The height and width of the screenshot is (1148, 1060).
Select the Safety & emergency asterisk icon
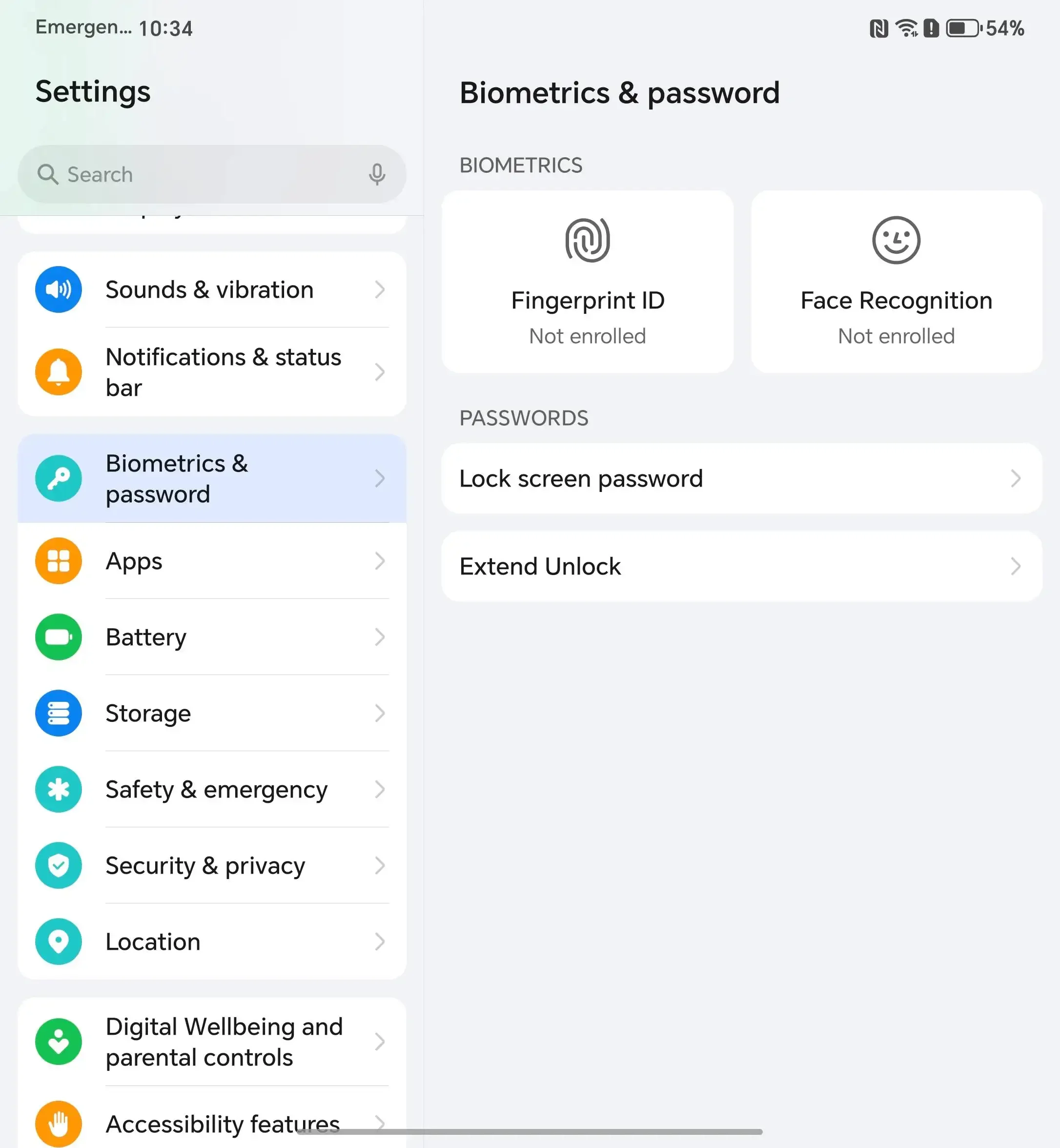[58, 789]
